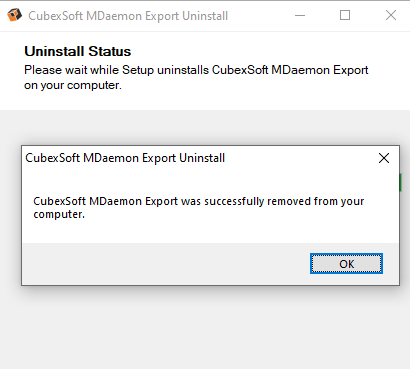Select the main window title text

click(128, 16)
